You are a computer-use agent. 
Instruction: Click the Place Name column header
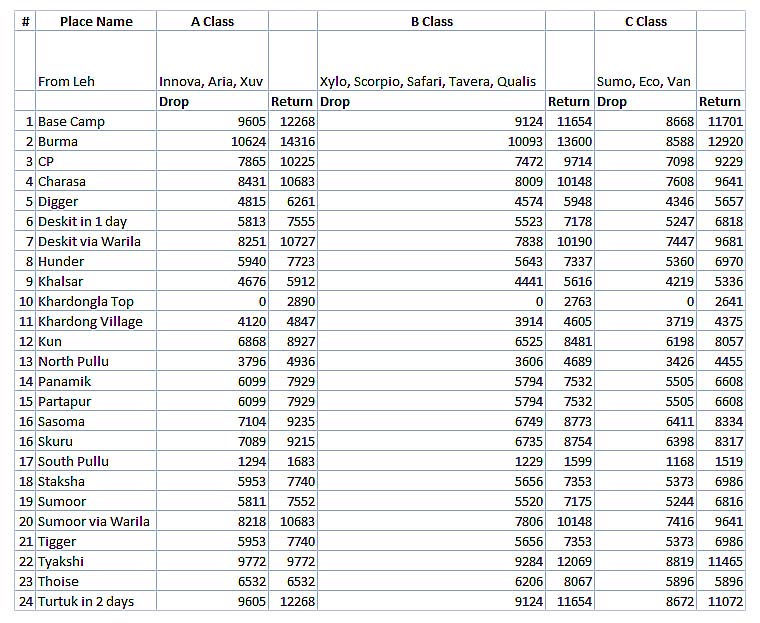click(x=96, y=21)
